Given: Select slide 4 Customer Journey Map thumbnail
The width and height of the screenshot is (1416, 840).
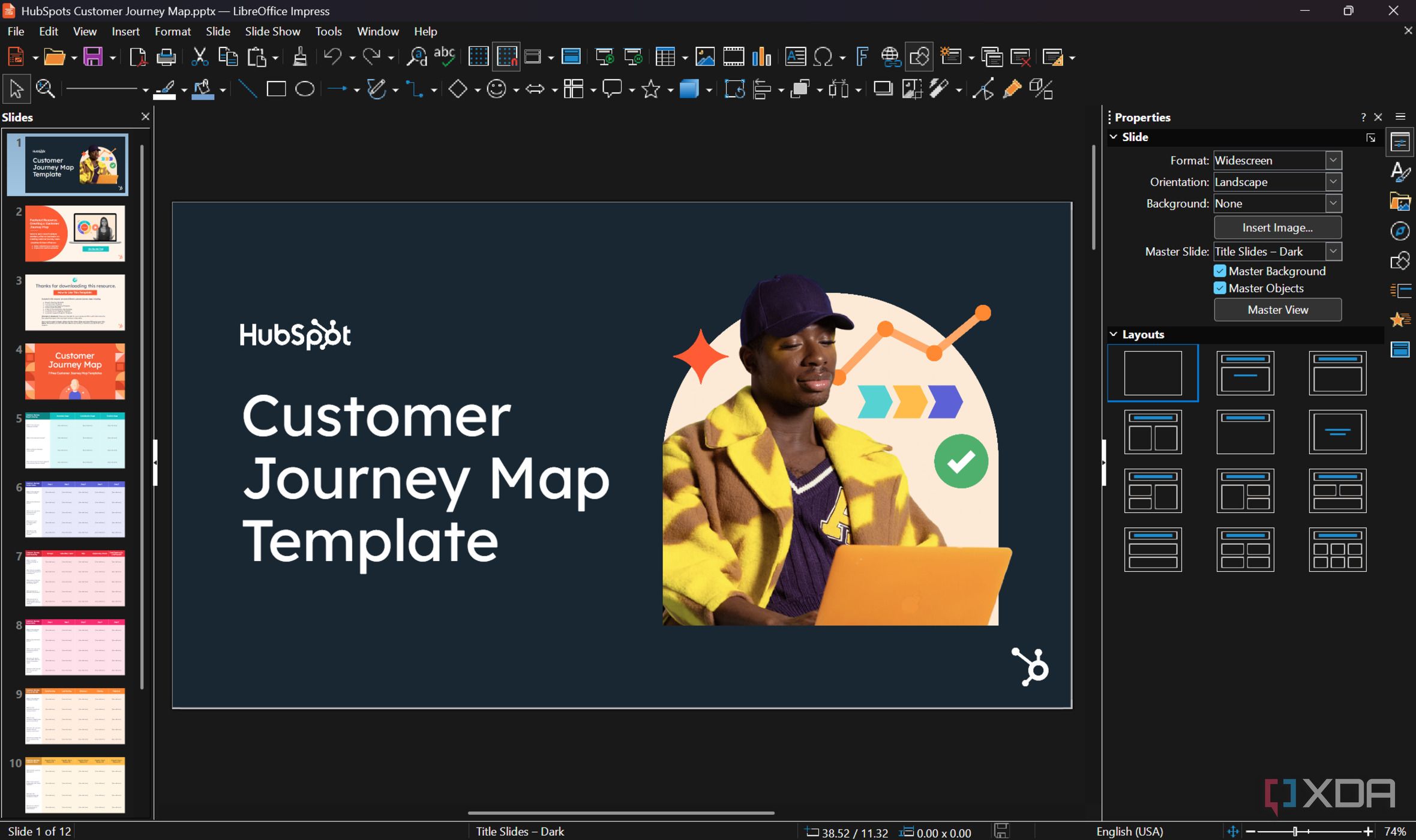Looking at the screenshot, I should click(75, 371).
